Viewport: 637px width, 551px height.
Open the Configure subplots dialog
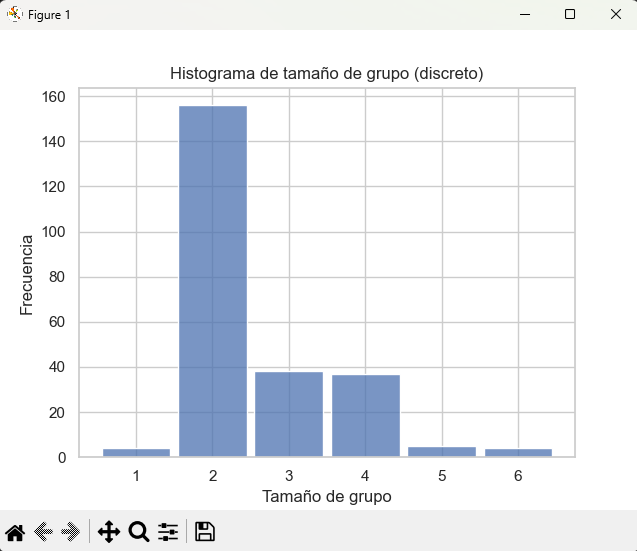point(168,532)
